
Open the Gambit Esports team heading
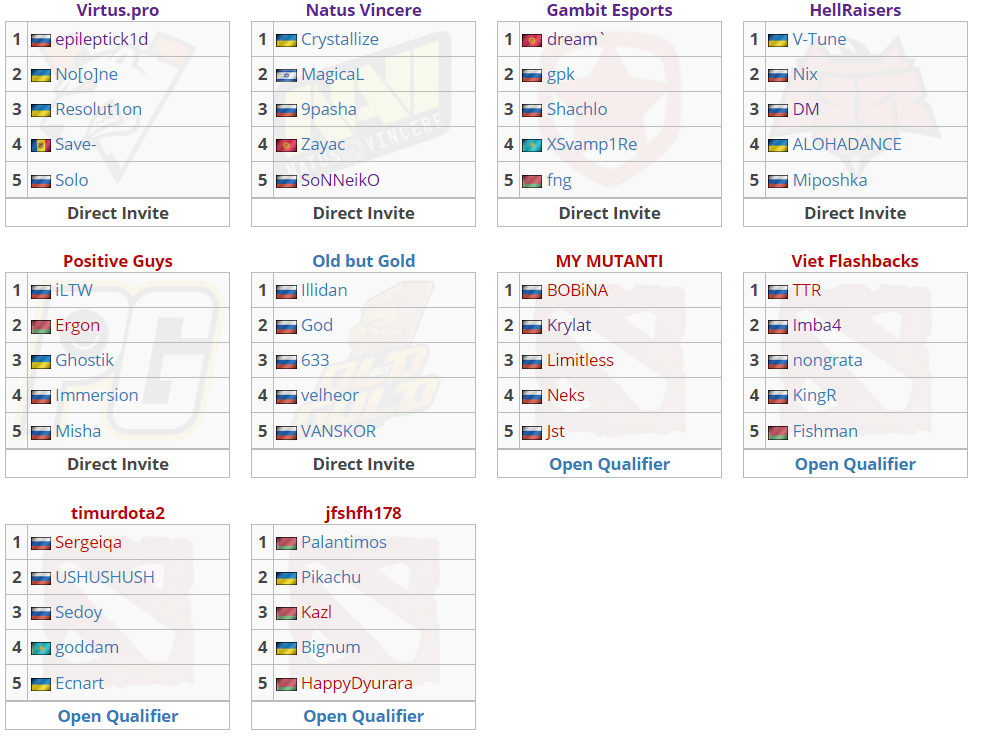coord(609,10)
